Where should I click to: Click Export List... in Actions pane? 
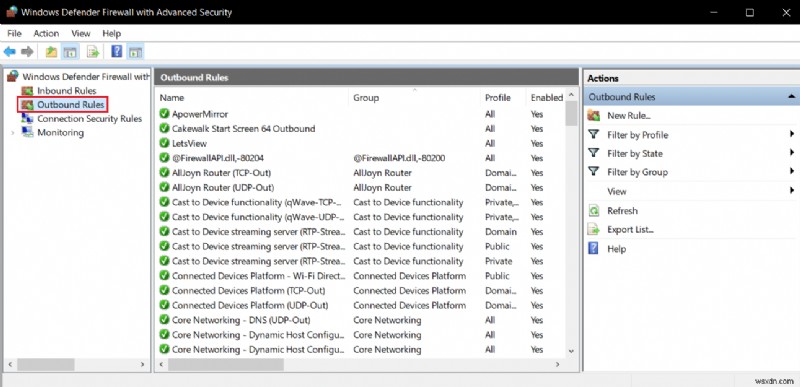[630, 230]
